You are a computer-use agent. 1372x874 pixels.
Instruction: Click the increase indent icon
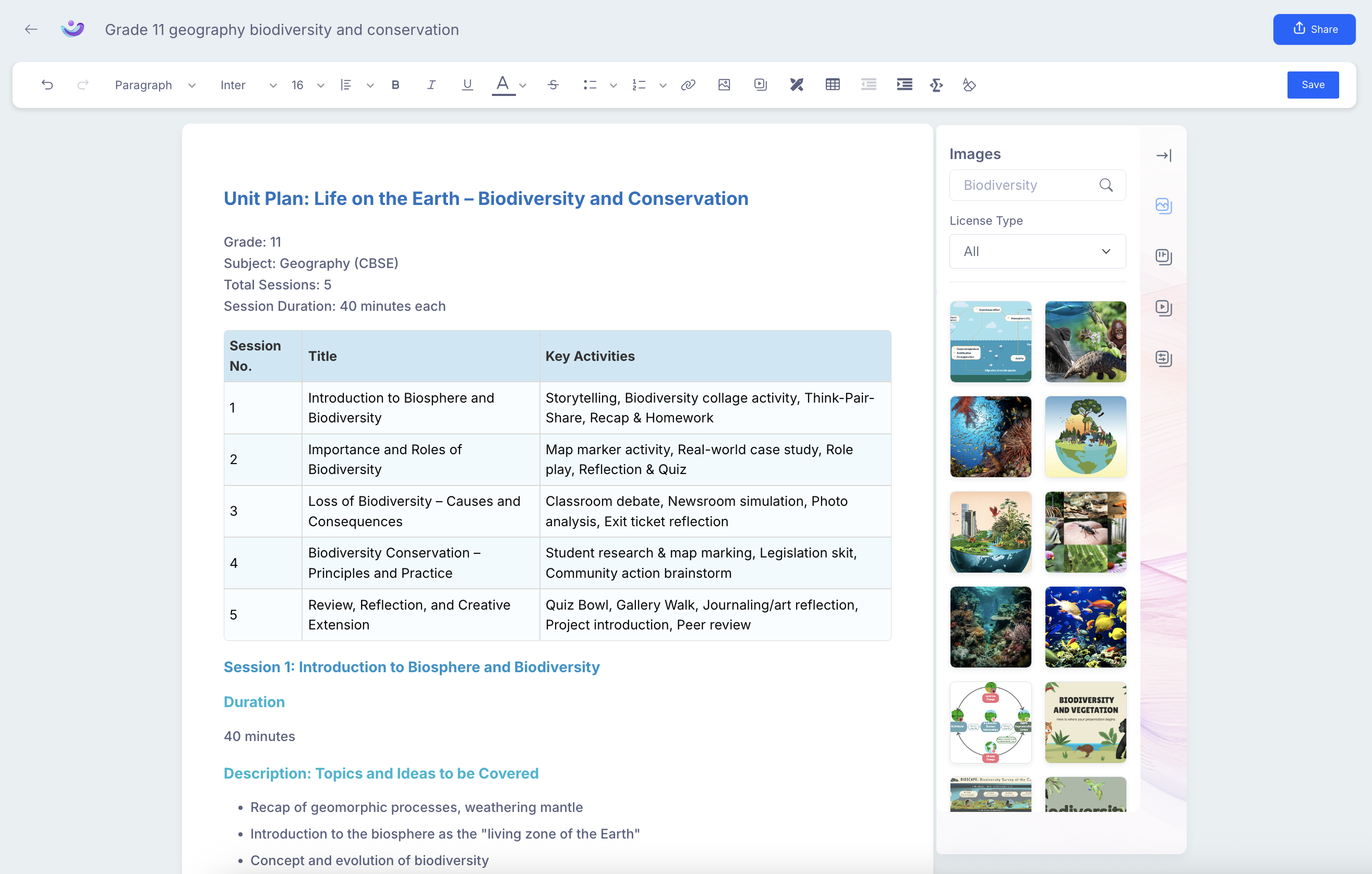904,85
